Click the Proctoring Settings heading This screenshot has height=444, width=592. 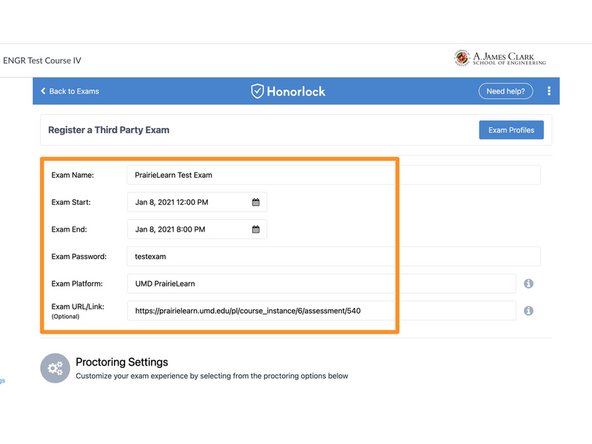pyautogui.click(x=122, y=362)
